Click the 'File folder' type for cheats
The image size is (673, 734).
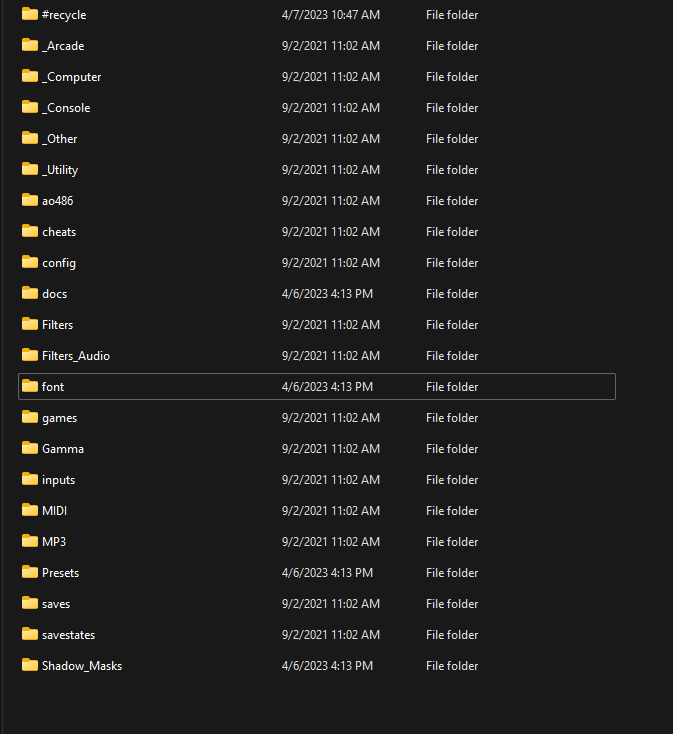point(452,232)
